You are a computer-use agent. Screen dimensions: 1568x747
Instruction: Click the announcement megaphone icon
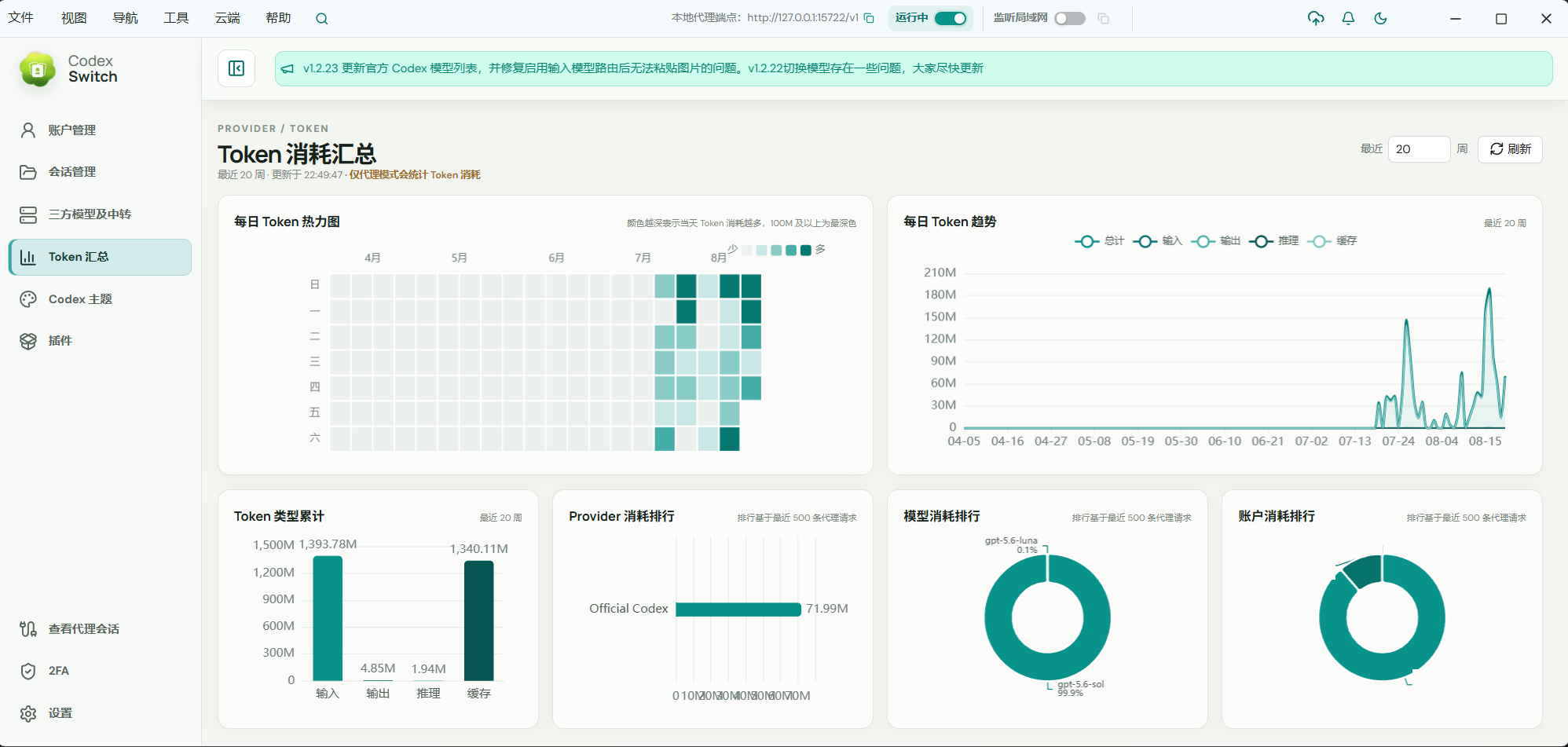click(x=288, y=69)
